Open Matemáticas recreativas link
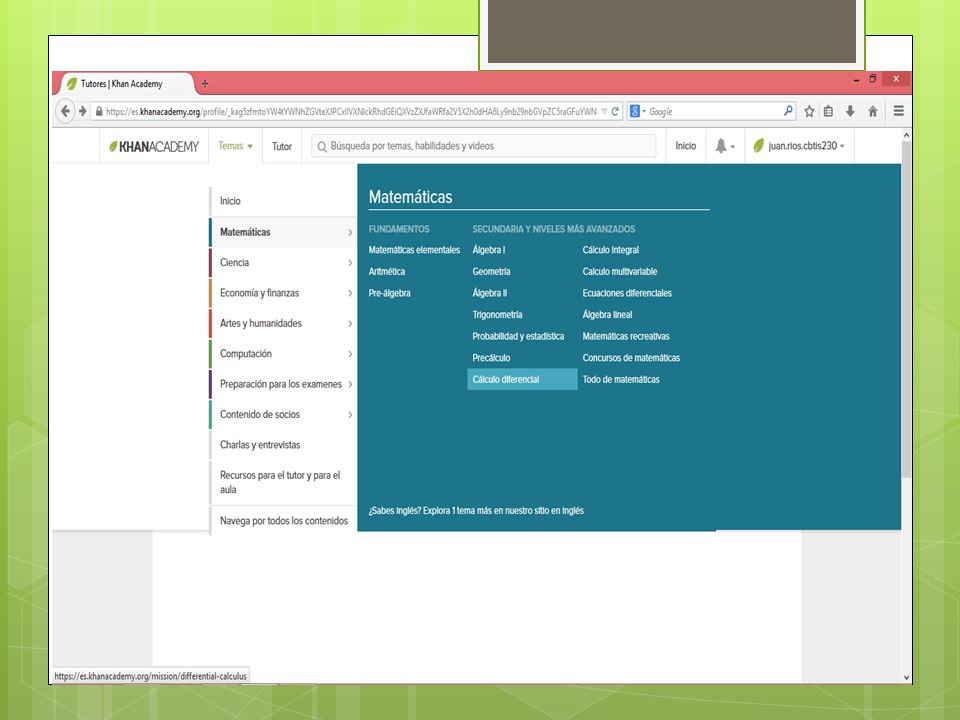960x720 pixels. coord(626,336)
